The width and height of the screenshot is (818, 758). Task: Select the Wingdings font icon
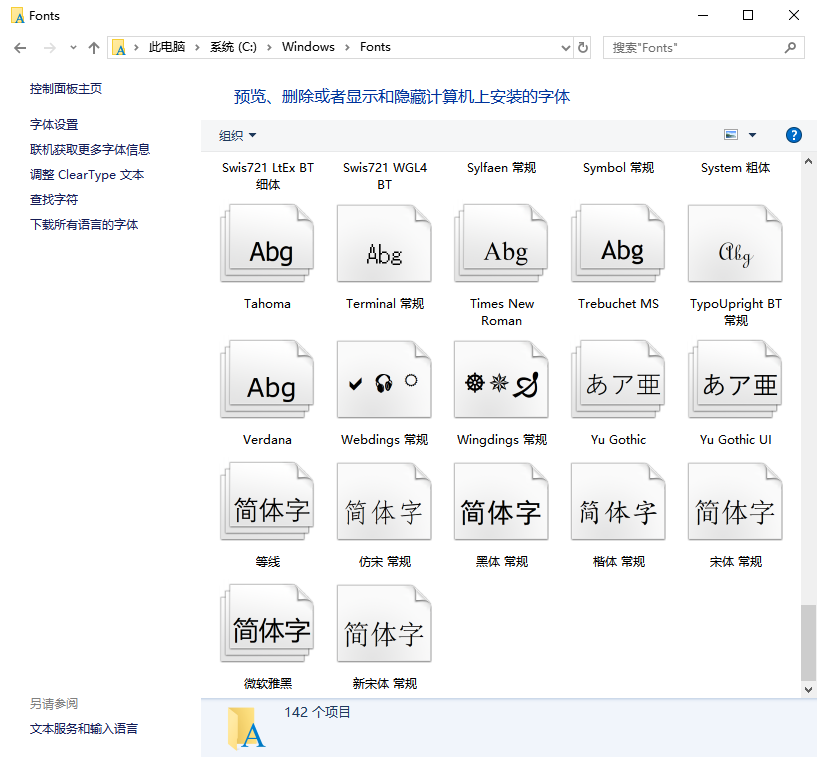click(501, 382)
